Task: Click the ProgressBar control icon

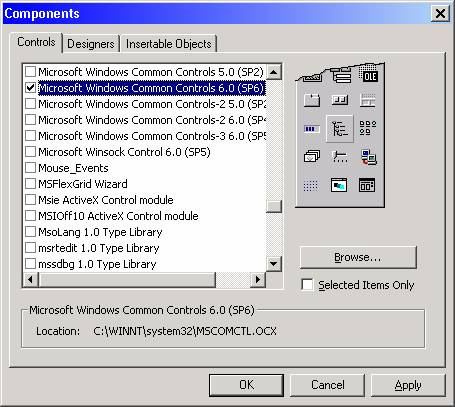Action: [x=312, y=129]
